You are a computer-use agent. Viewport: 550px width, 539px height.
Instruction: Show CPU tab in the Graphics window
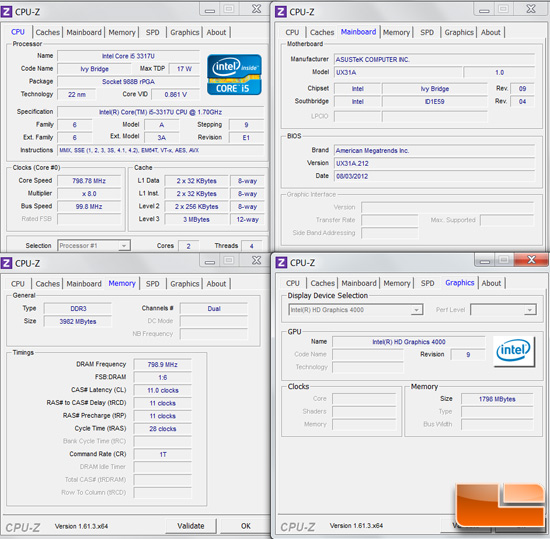pyautogui.click(x=293, y=283)
